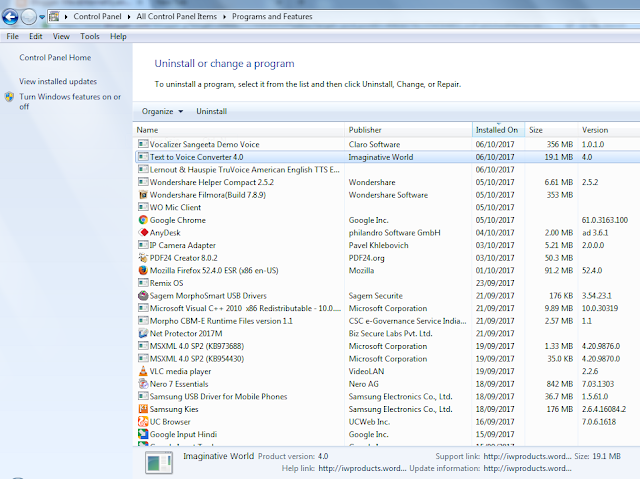
Task: Click the WO Mic Client icon
Action: [143, 207]
